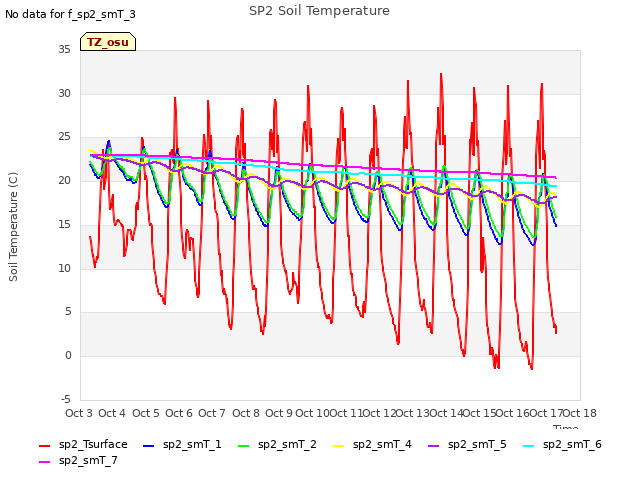Image resolution: width=640 pixels, height=480 pixels.
Task: Click the Oct 18 x-axis tick label
Action: [x=580, y=413]
